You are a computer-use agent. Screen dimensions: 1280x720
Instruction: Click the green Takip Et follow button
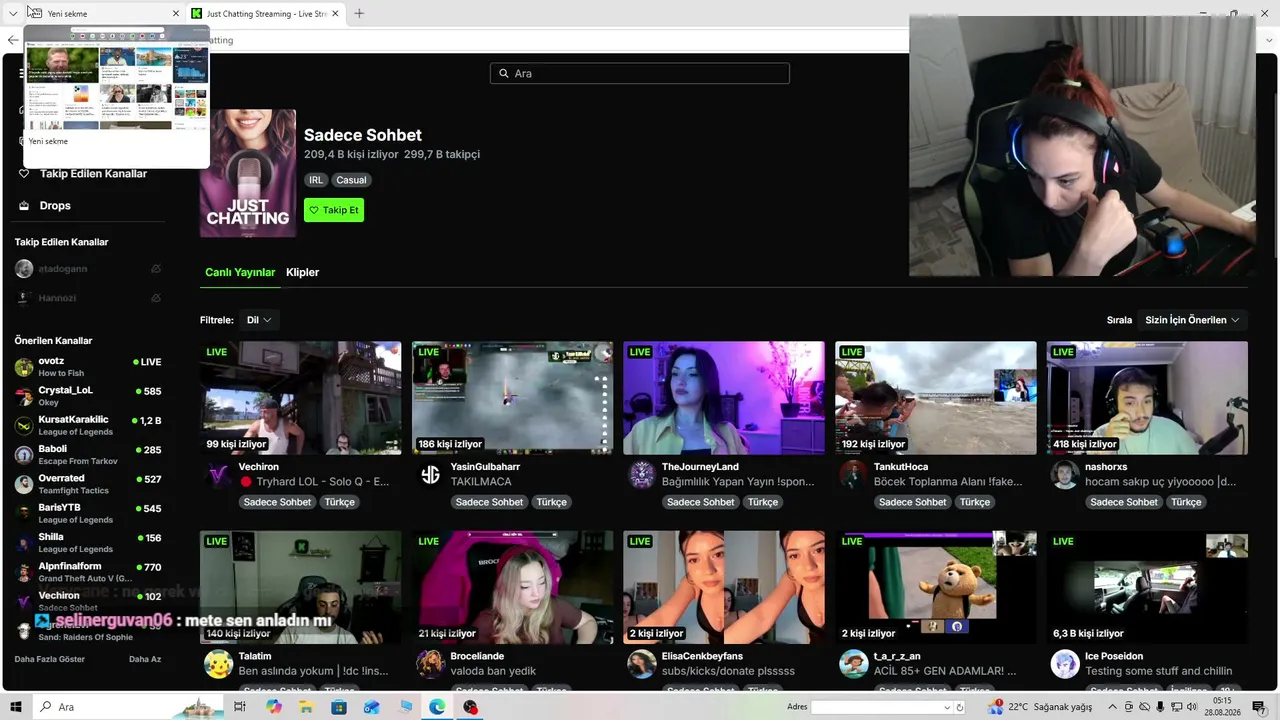334,210
